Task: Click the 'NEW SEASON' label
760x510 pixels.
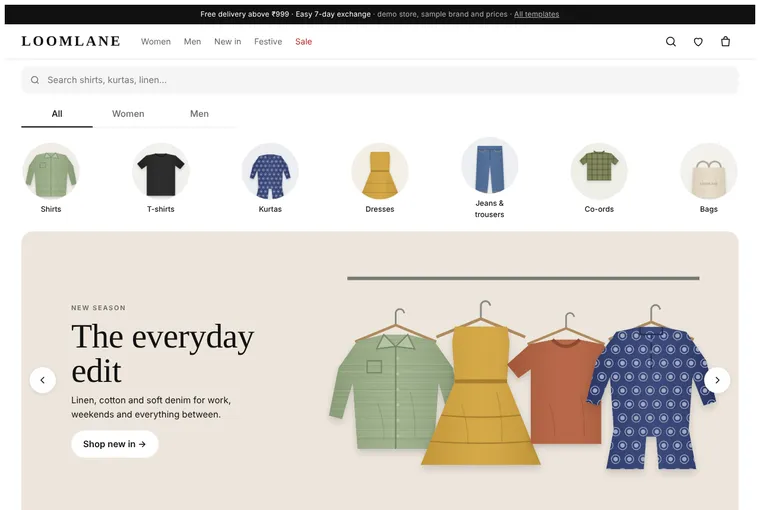Action: [98, 308]
